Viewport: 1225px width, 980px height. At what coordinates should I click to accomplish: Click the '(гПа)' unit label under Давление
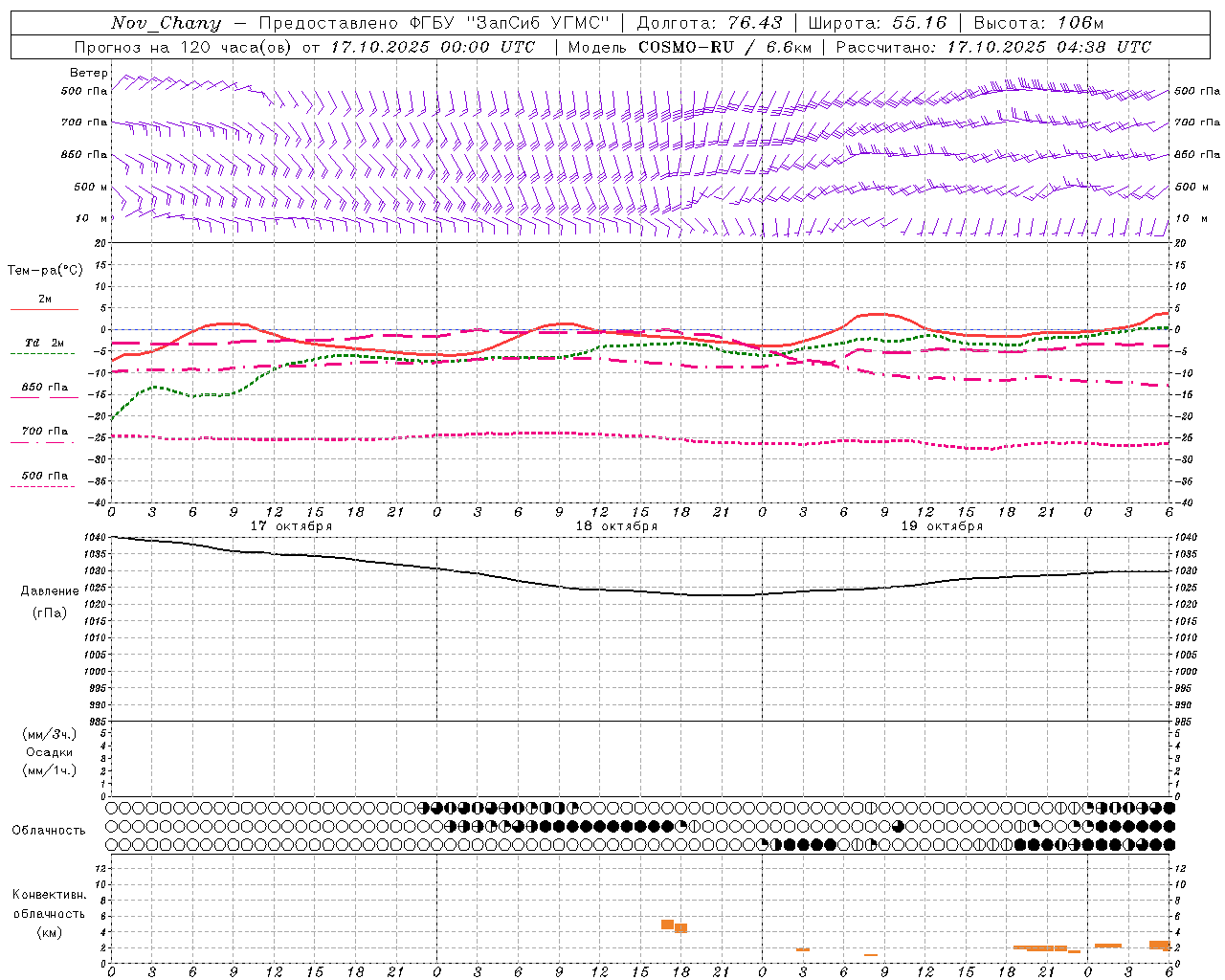[x=50, y=613]
